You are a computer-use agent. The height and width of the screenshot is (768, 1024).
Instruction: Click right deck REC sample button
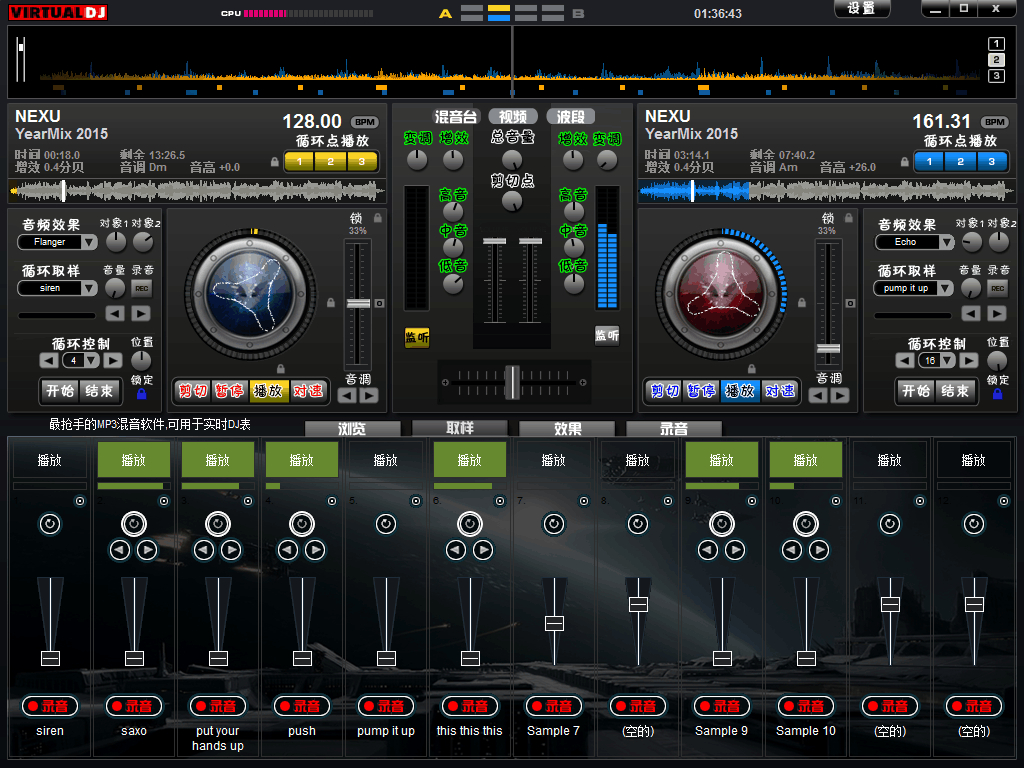click(997, 288)
